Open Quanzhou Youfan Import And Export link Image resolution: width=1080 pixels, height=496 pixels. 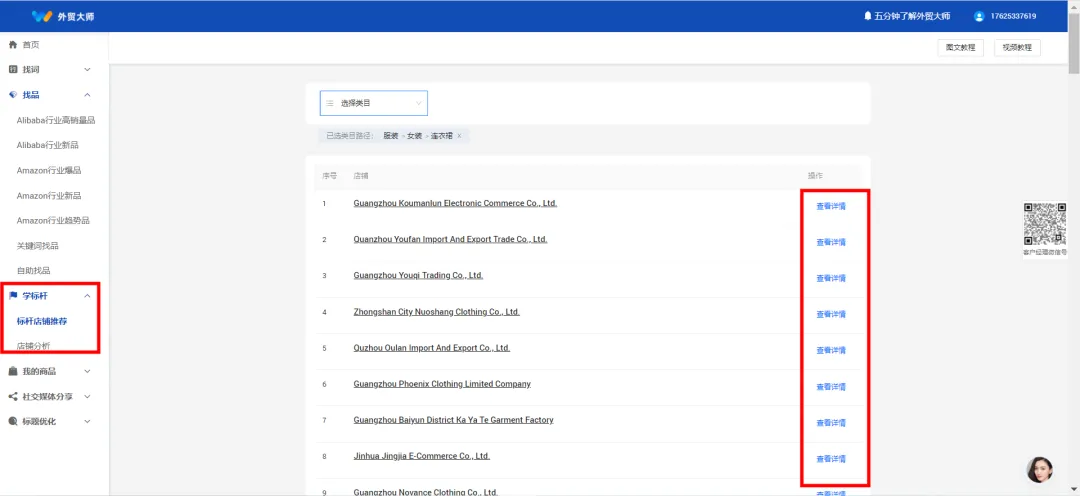[x=450, y=239]
